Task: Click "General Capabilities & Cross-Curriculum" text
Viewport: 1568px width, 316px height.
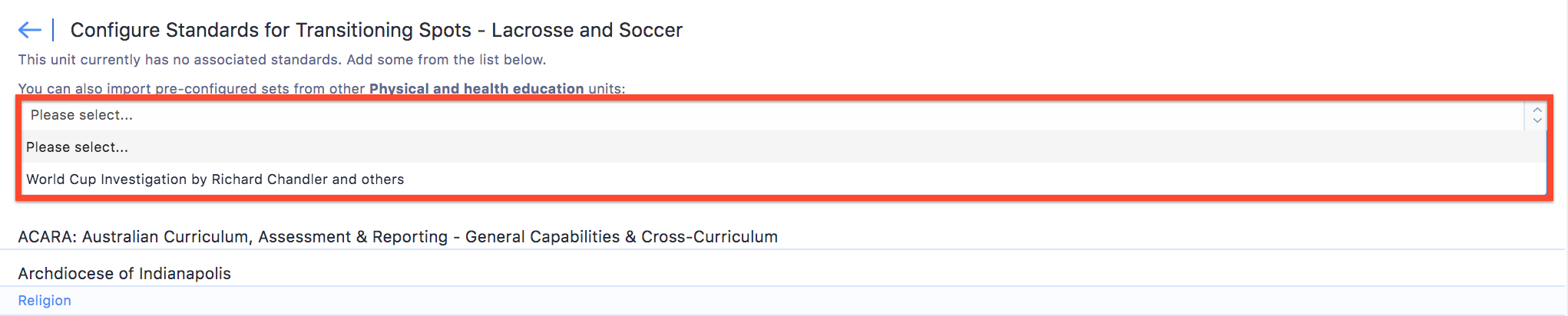Action: tap(621, 237)
